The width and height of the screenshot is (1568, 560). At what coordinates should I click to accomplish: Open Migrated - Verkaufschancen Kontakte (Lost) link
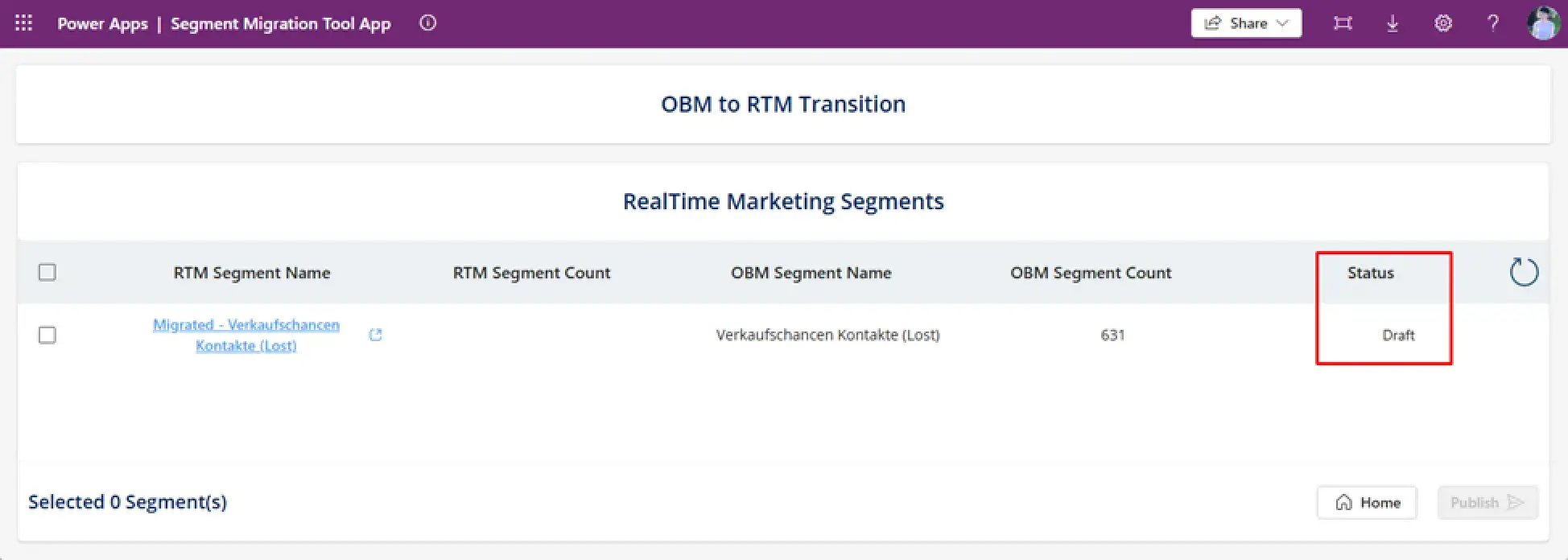tap(246, 335)
